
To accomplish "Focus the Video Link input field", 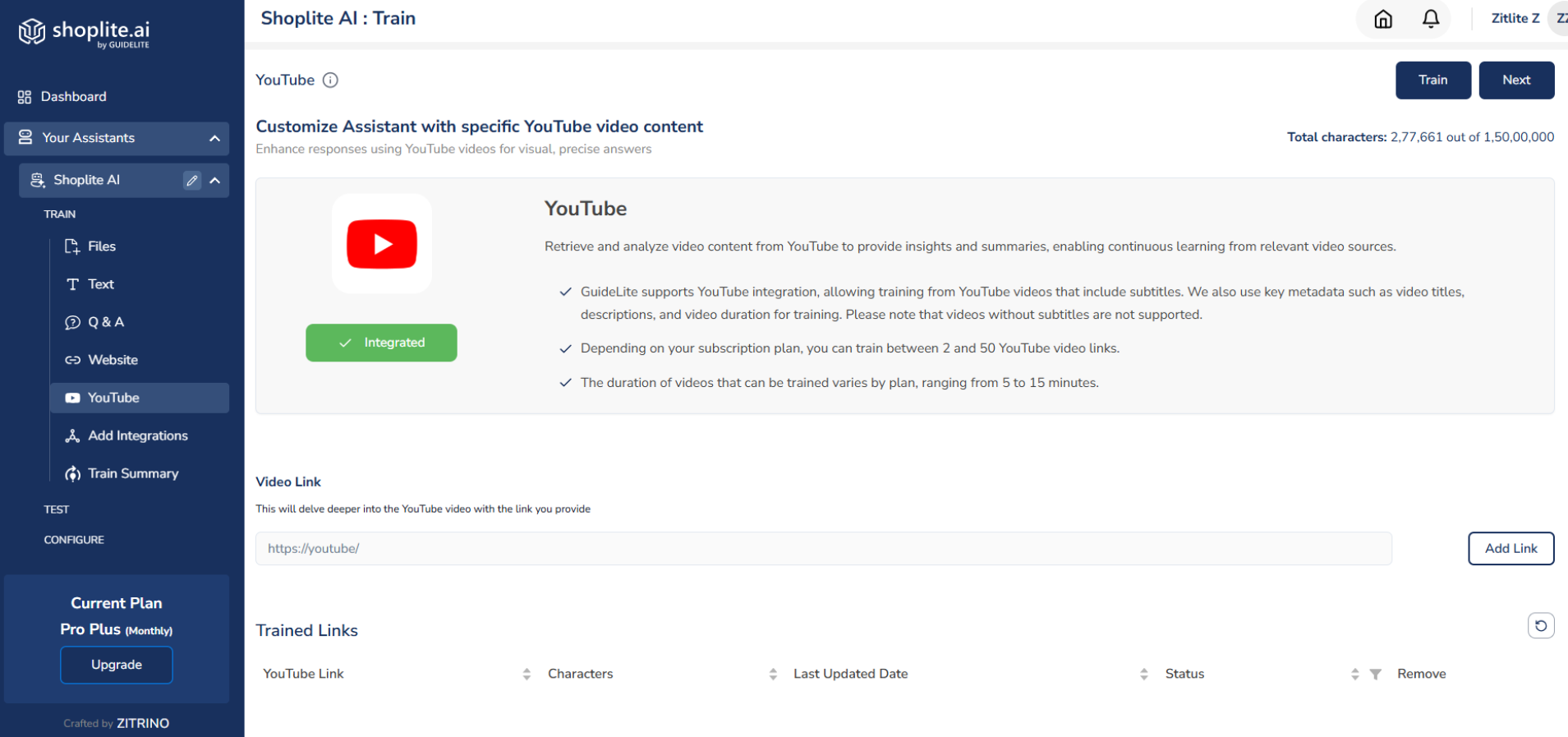I will [824, 549].
